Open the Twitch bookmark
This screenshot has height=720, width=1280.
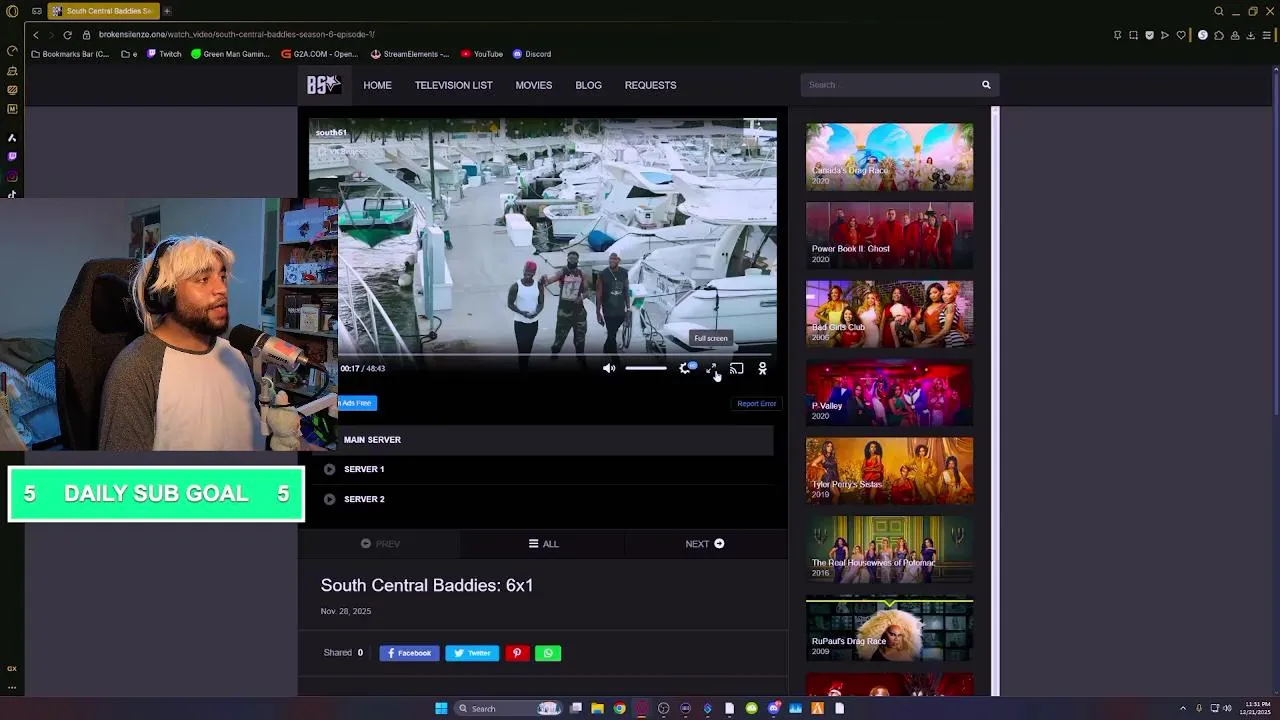tap(164, 54)
